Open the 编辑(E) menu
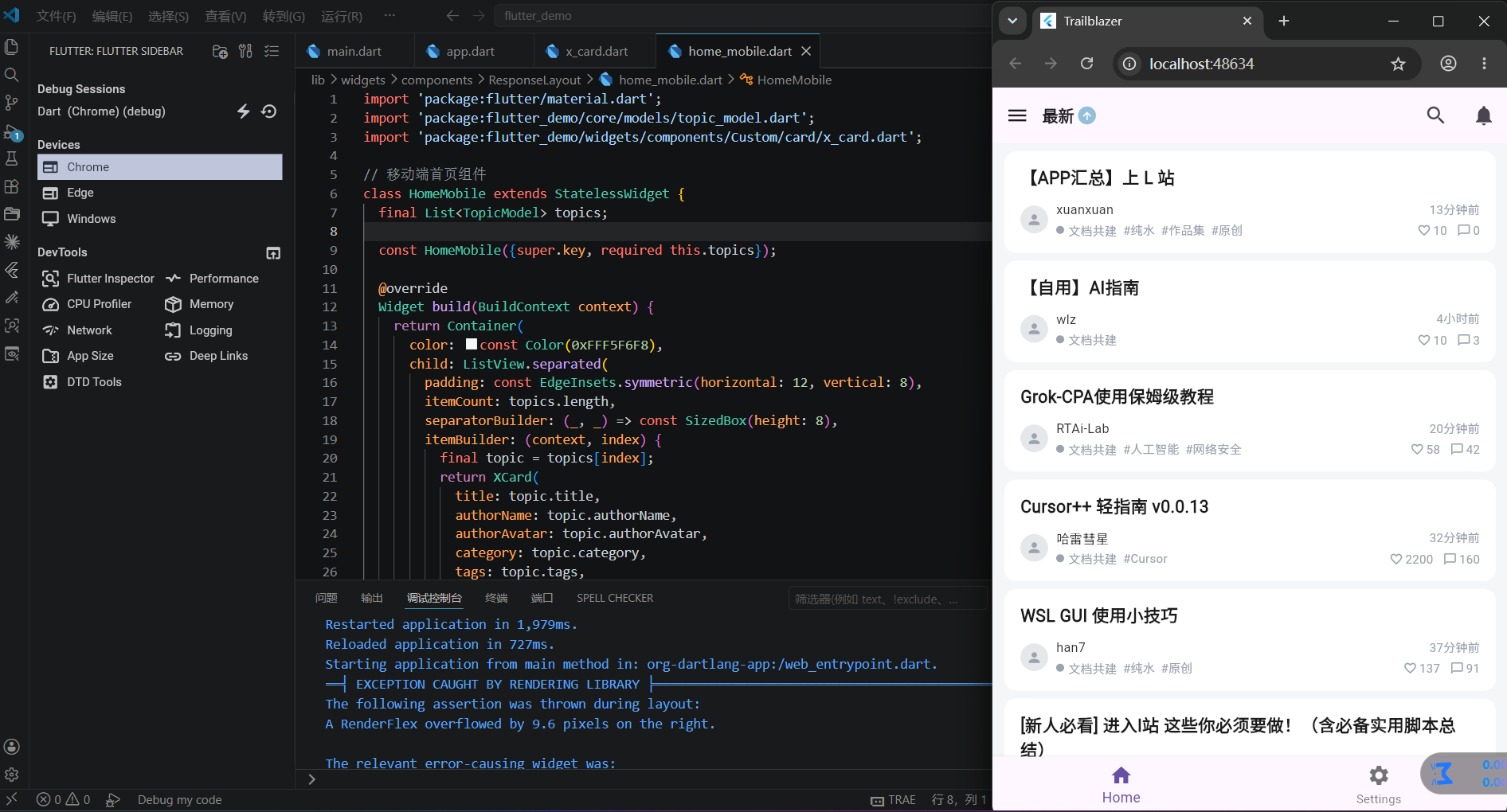This screenshot has height=812, width=1507. click(112, 16)
